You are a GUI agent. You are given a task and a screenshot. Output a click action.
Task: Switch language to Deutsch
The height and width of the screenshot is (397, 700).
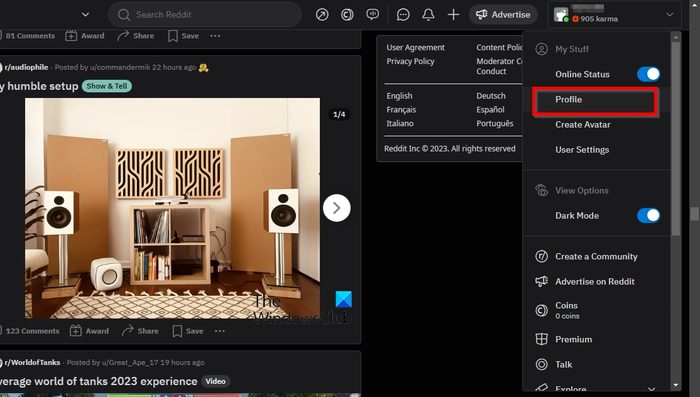coord(491,96)
